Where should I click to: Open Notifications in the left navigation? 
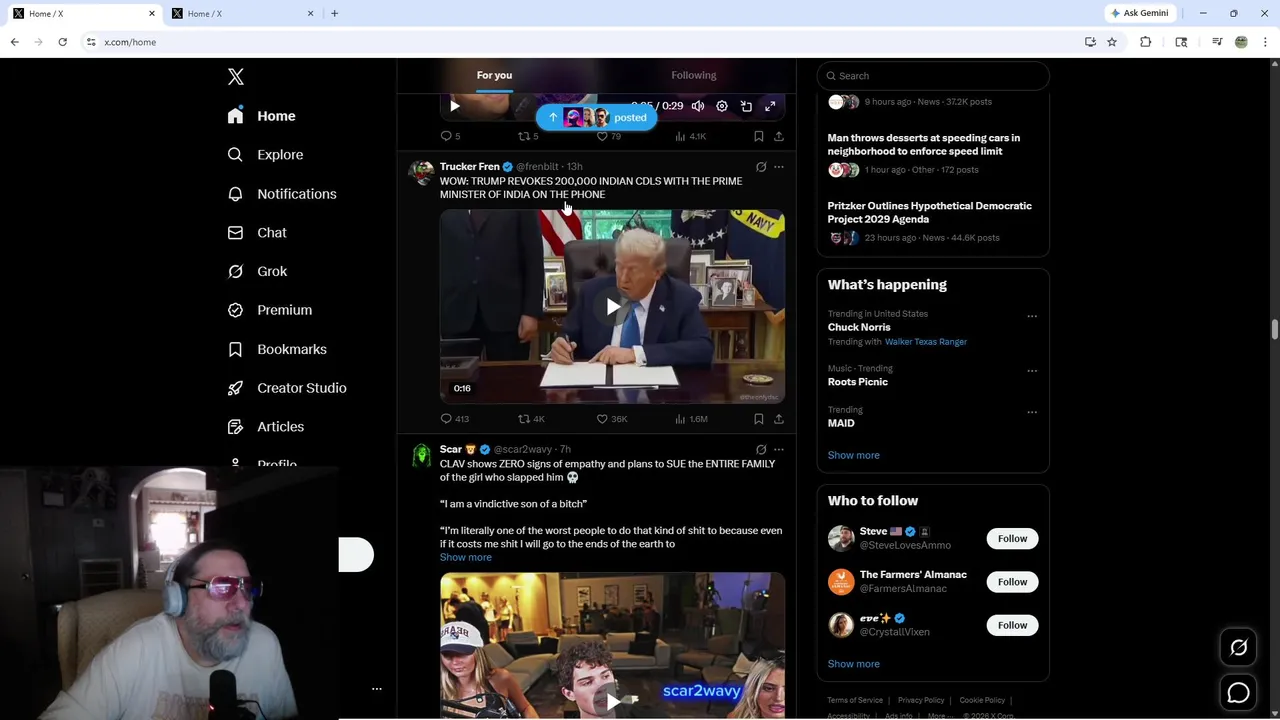click(282, 194)
